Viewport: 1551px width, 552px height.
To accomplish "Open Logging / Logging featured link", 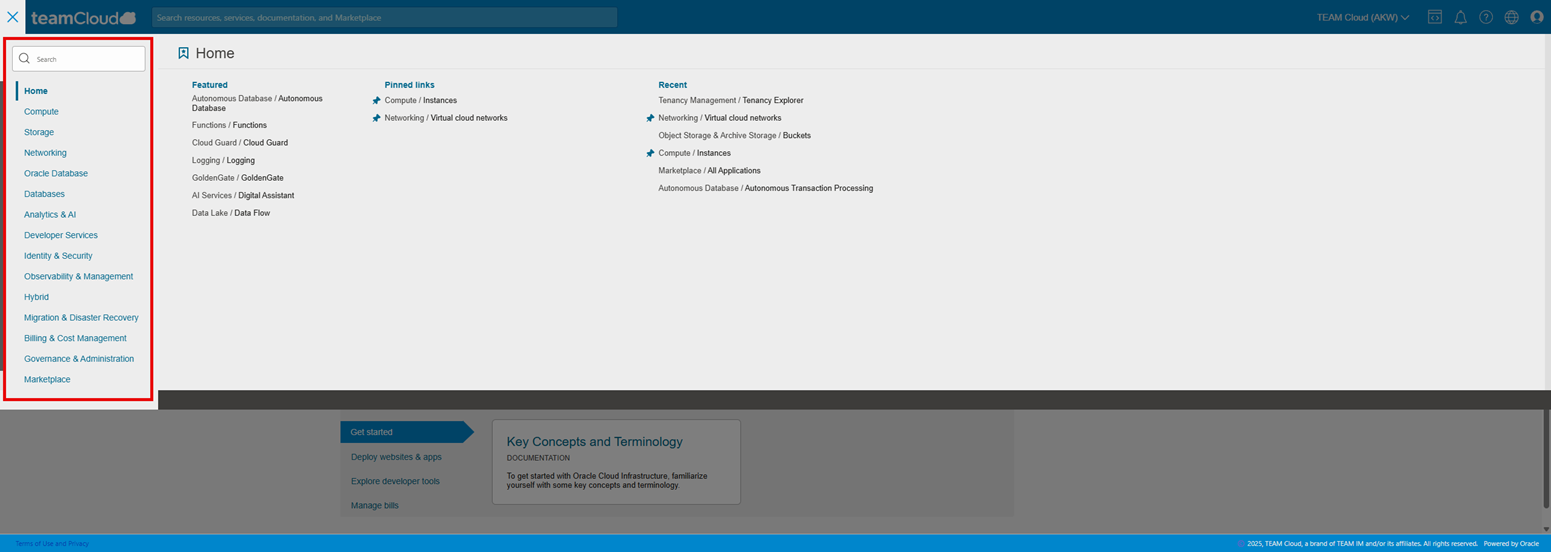I will click(223, 160).
